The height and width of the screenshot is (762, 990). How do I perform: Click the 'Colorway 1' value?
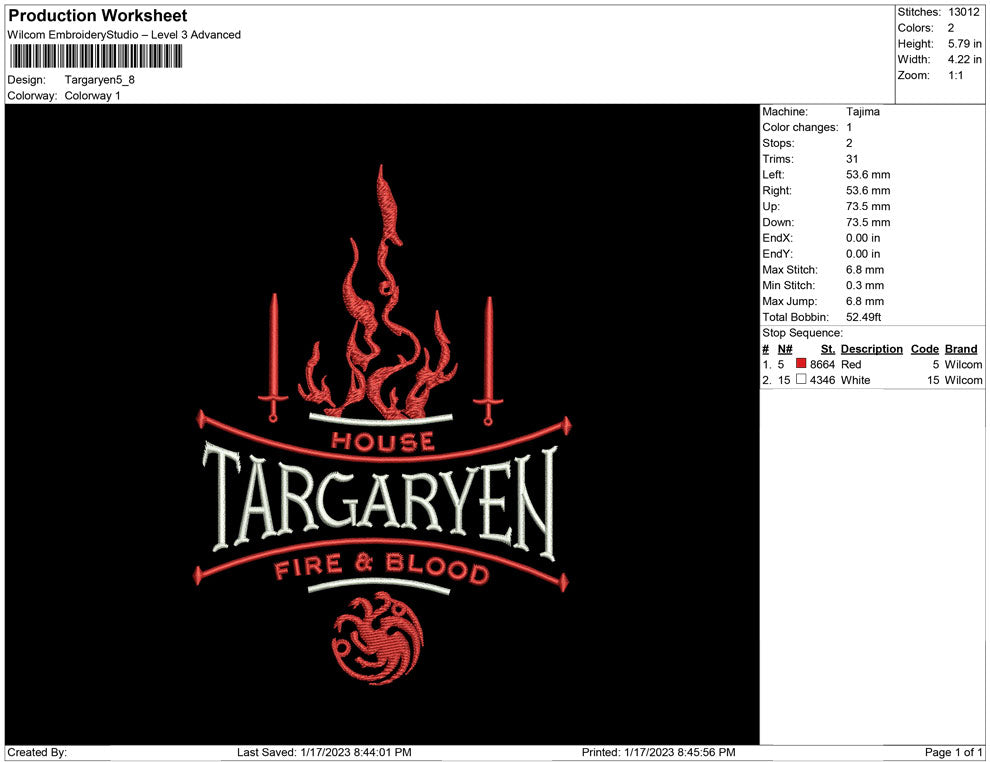point(92,96)
